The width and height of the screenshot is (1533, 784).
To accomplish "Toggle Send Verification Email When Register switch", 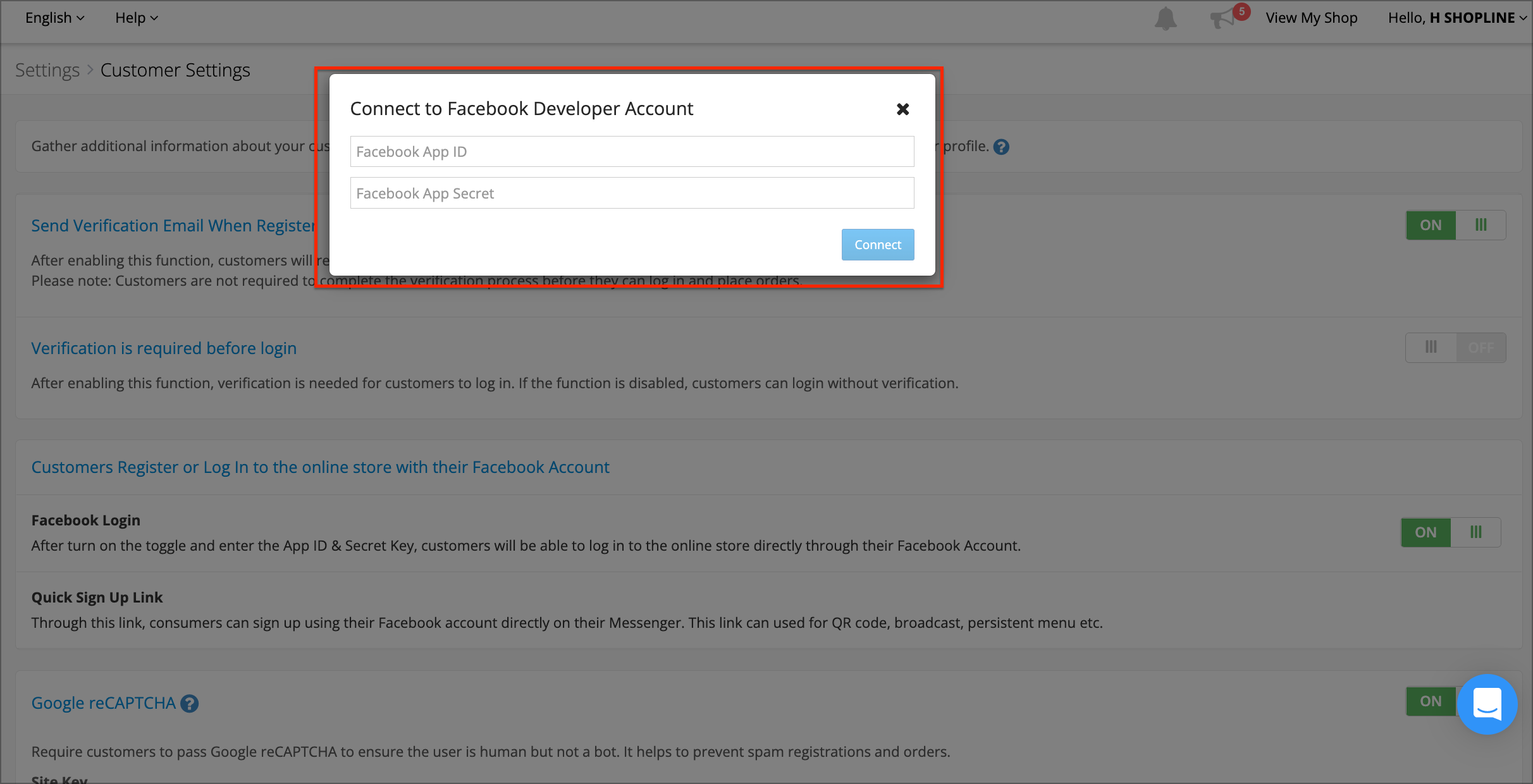I will click(1455, 225).
